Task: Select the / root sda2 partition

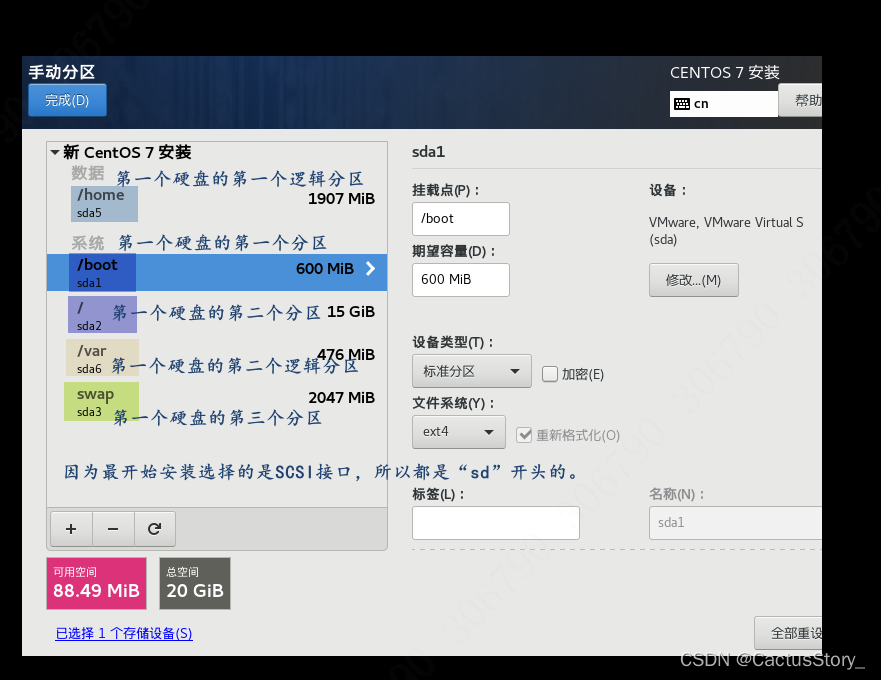Action: [x=217, y=315]
